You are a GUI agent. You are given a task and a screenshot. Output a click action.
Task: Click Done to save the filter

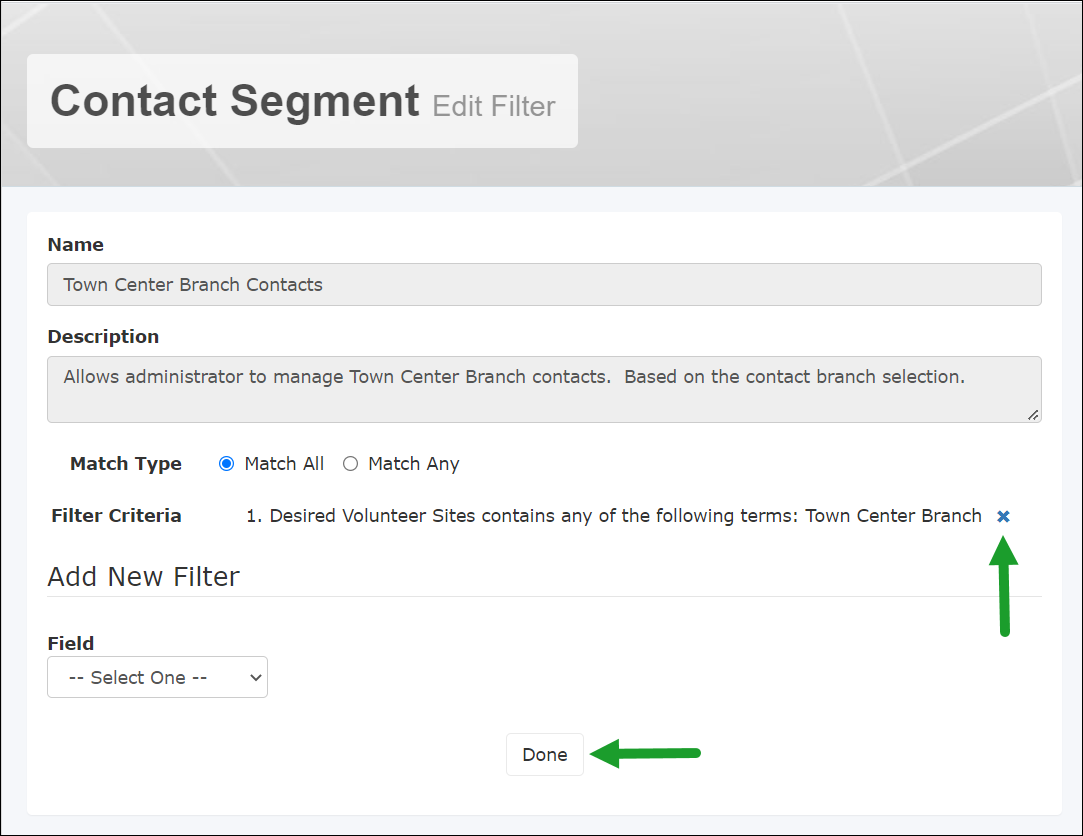544,754
